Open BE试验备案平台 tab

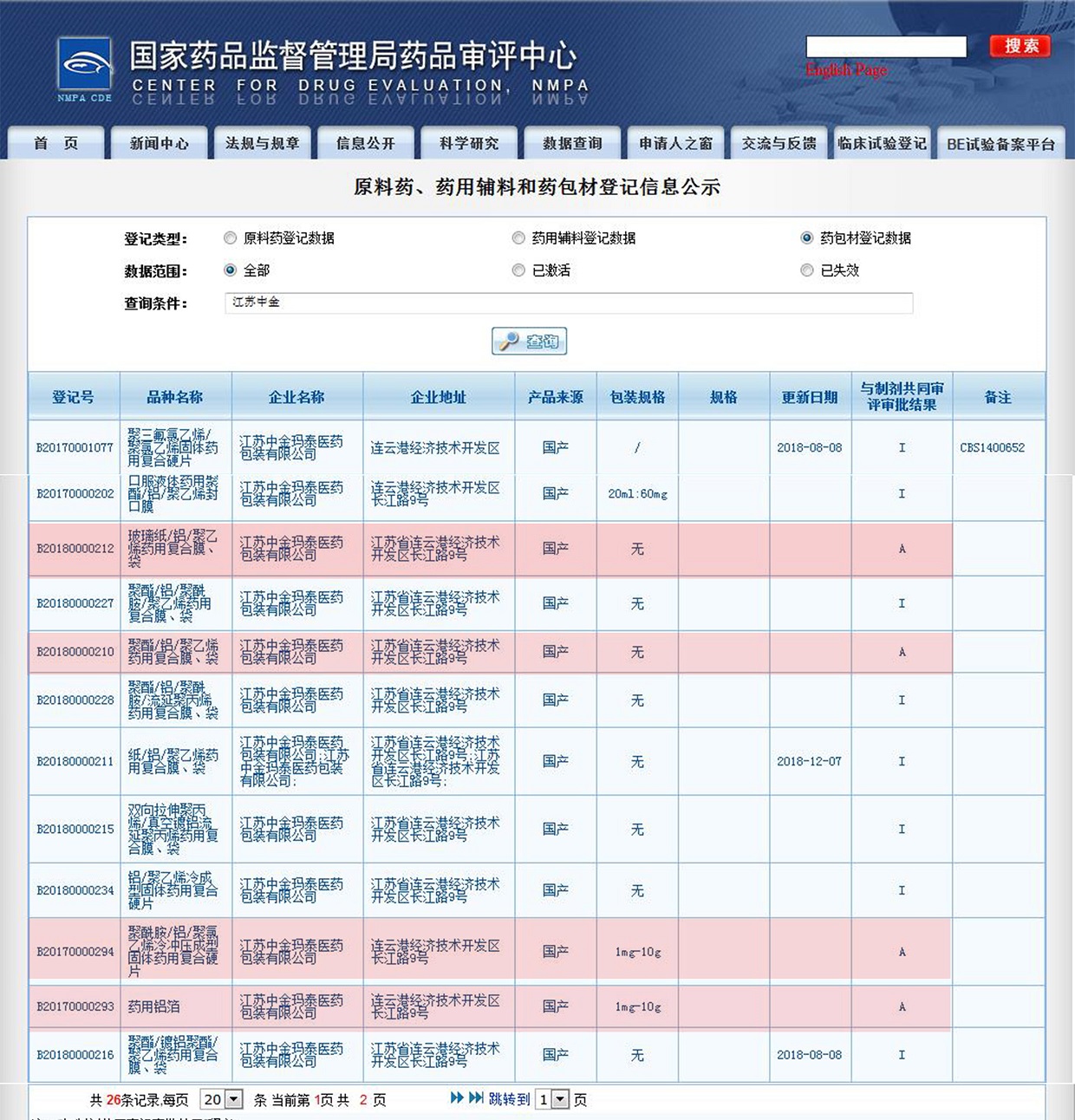(1000, 144)
